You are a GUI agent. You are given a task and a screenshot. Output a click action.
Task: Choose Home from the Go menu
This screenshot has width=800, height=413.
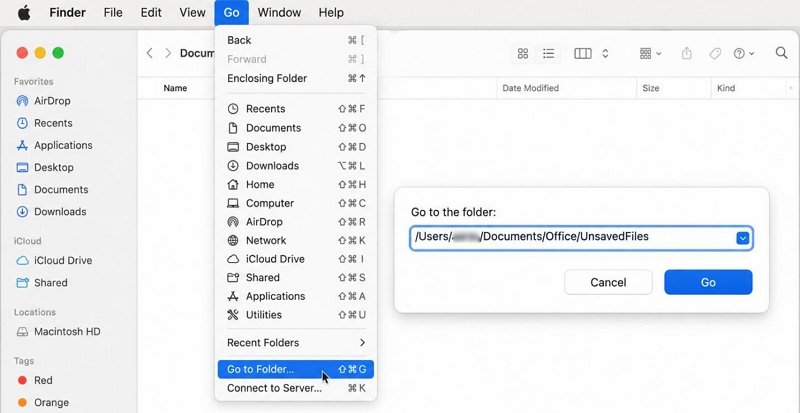click(x=296, y=184)
